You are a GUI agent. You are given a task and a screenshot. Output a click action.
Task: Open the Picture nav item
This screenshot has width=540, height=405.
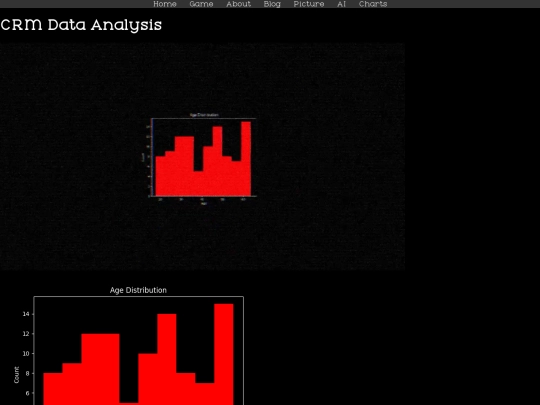click(309, 4)
